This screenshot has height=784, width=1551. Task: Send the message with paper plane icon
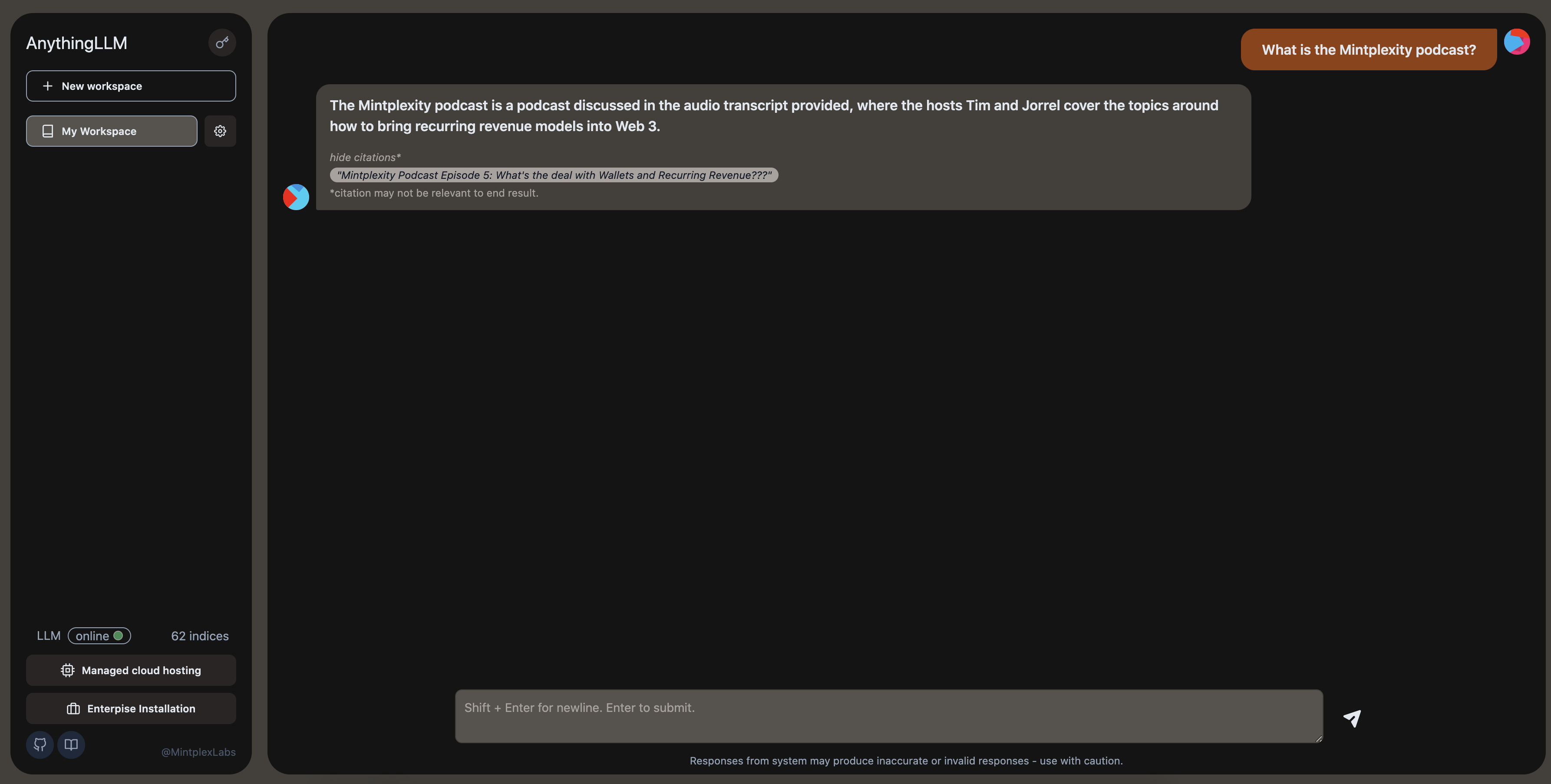tap(1352, 718)
